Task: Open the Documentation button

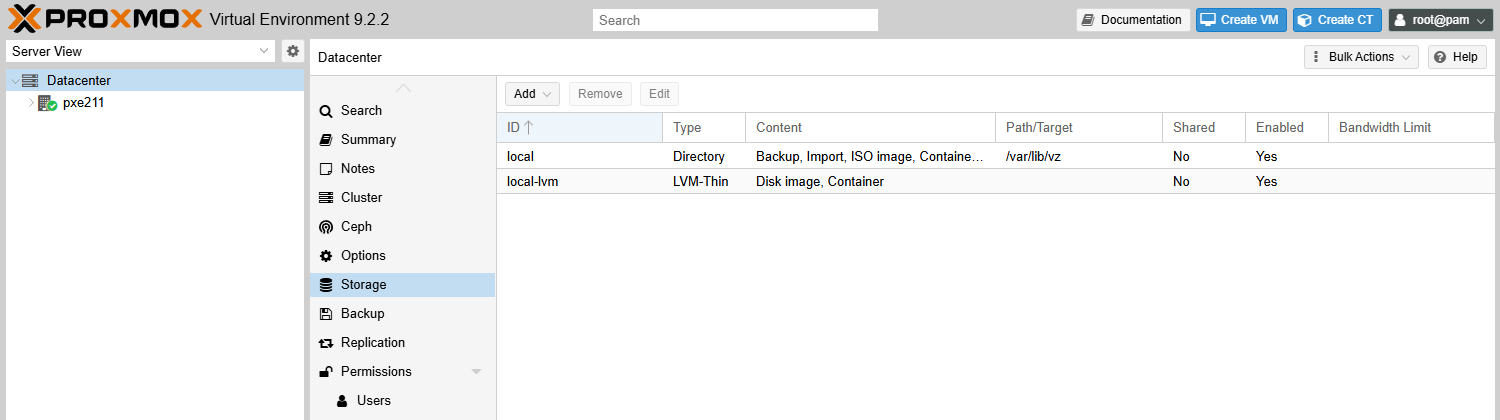Action: (1133, 20)
